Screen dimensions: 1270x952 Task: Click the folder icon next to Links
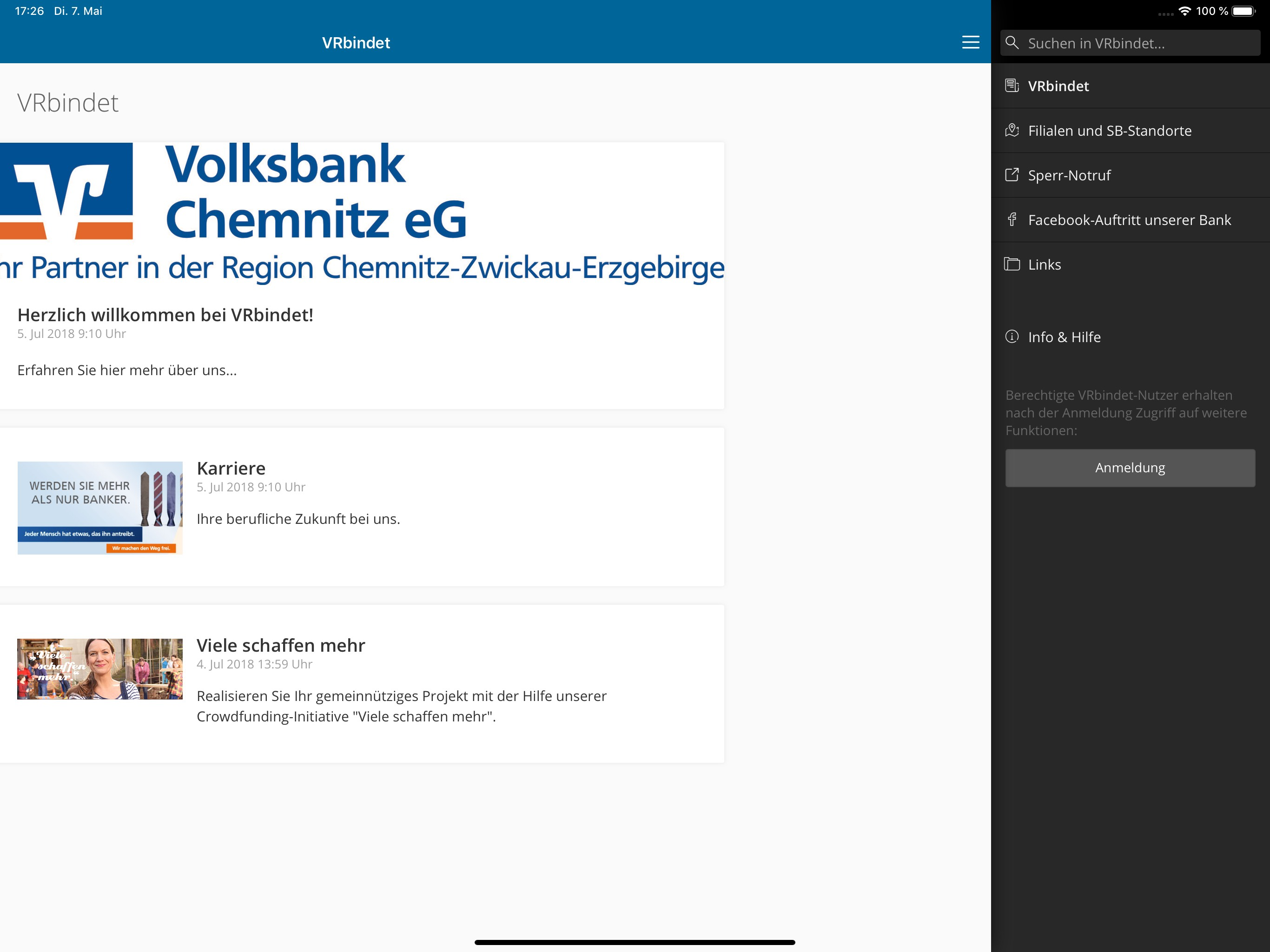tap(1012, 264)
